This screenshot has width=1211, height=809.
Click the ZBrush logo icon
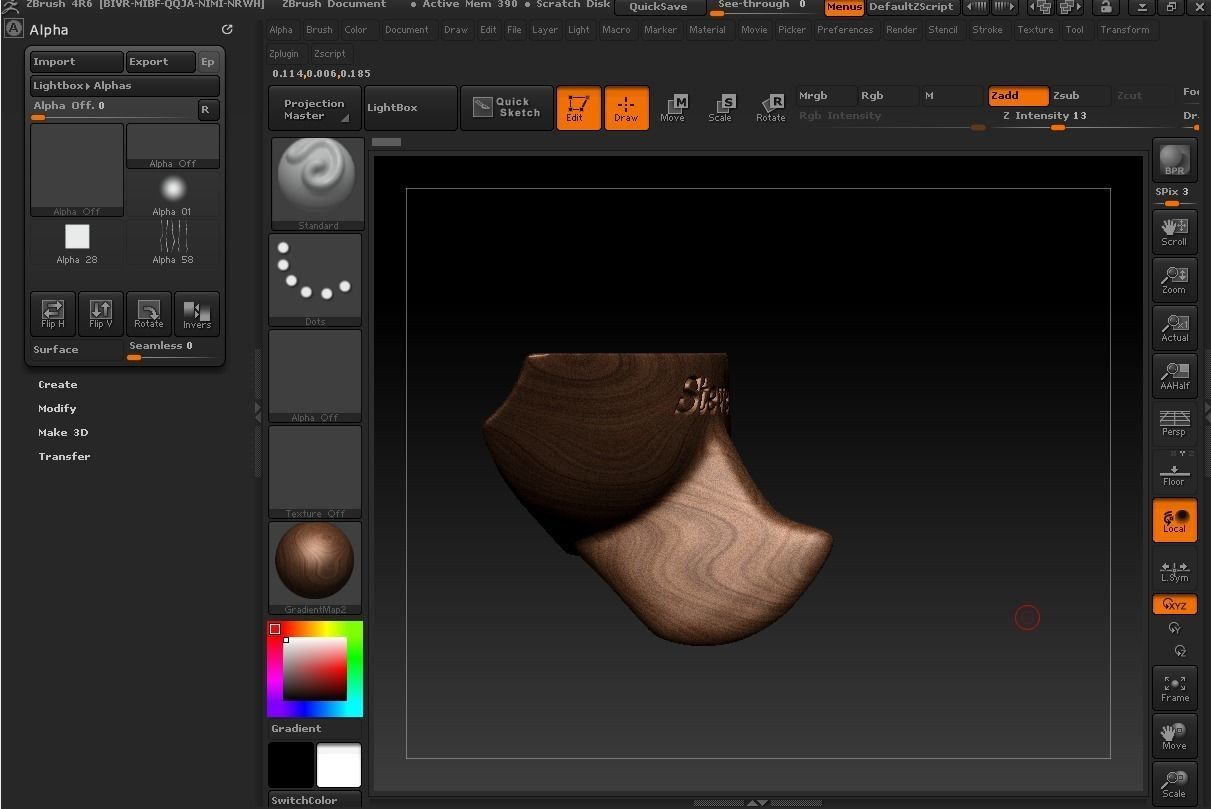point(11,5)
